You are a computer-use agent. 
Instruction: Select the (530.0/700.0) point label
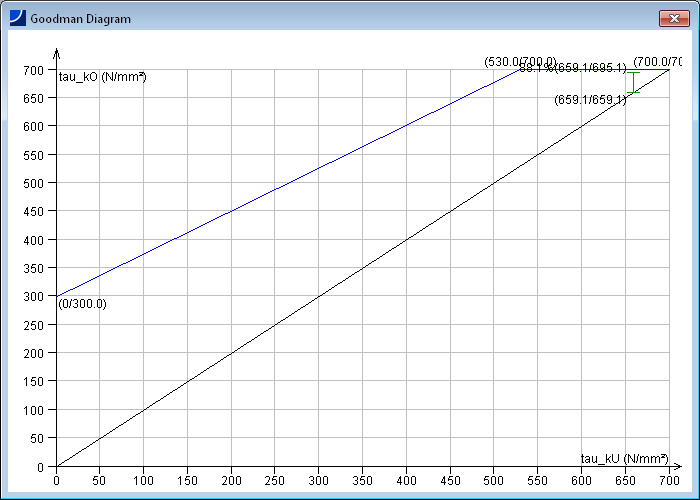tap(519, 62)
